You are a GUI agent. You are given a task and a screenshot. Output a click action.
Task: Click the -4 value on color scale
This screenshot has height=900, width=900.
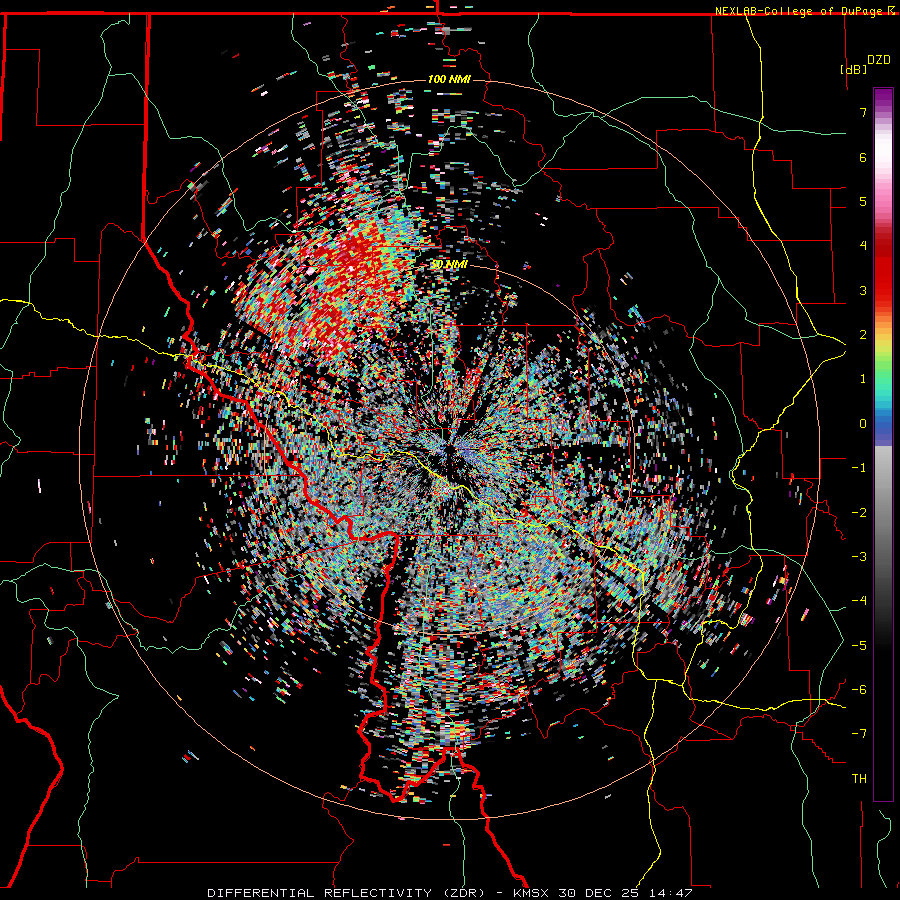(x=859, y=601)
